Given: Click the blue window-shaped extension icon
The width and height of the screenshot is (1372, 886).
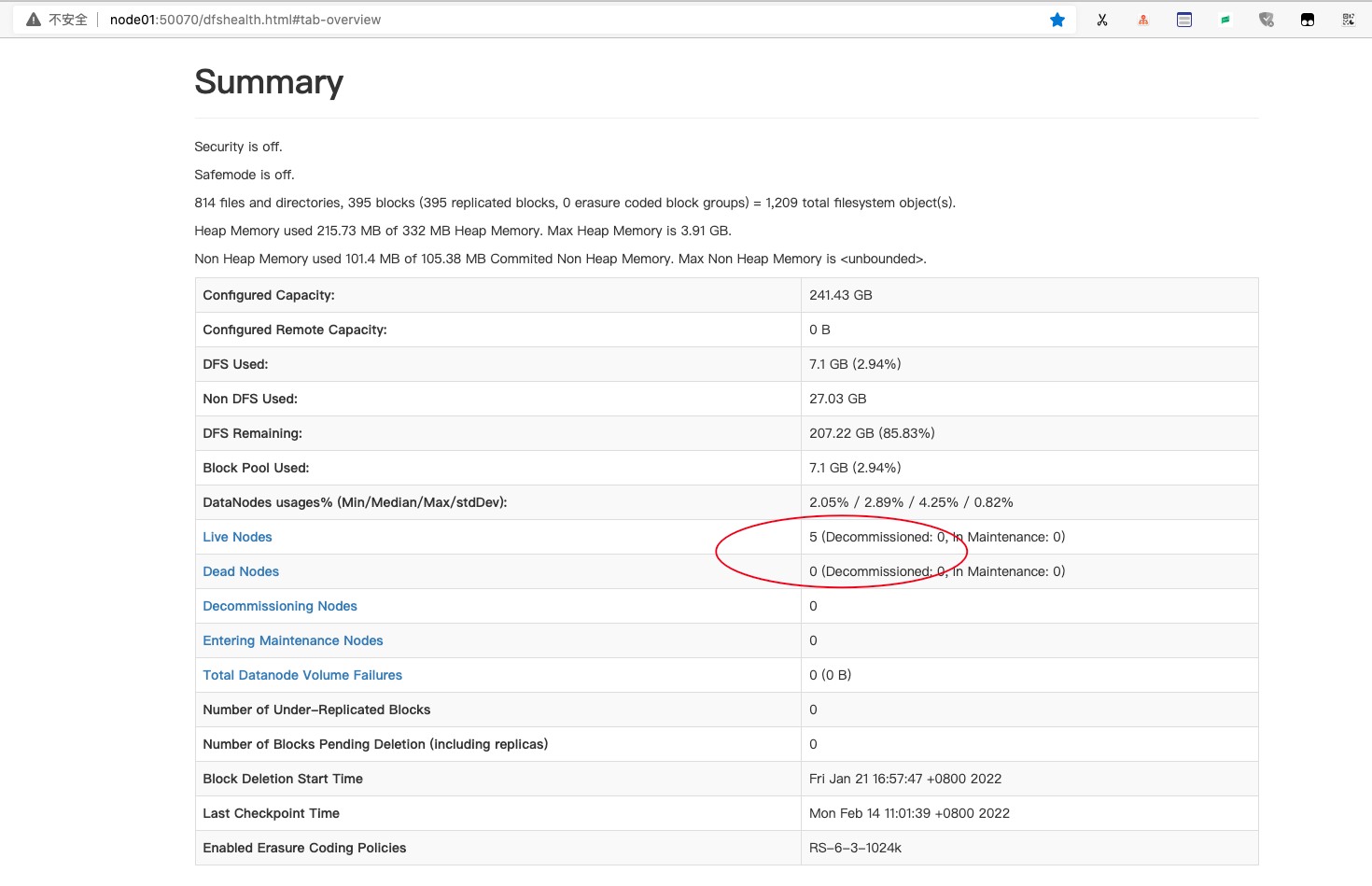Looking at the screenshot, I should point(1184,20).
